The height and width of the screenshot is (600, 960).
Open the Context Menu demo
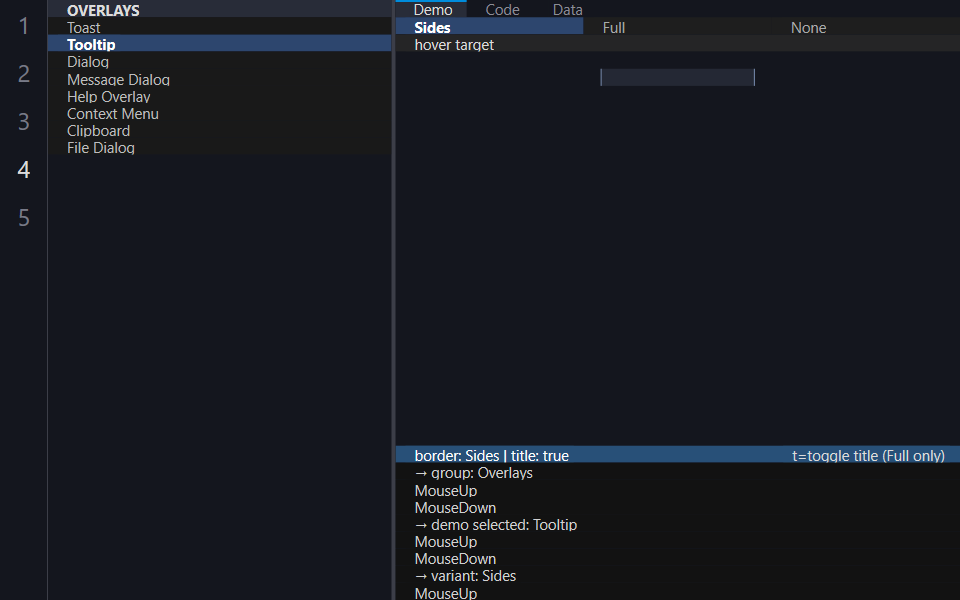click(x=219, y=113)
